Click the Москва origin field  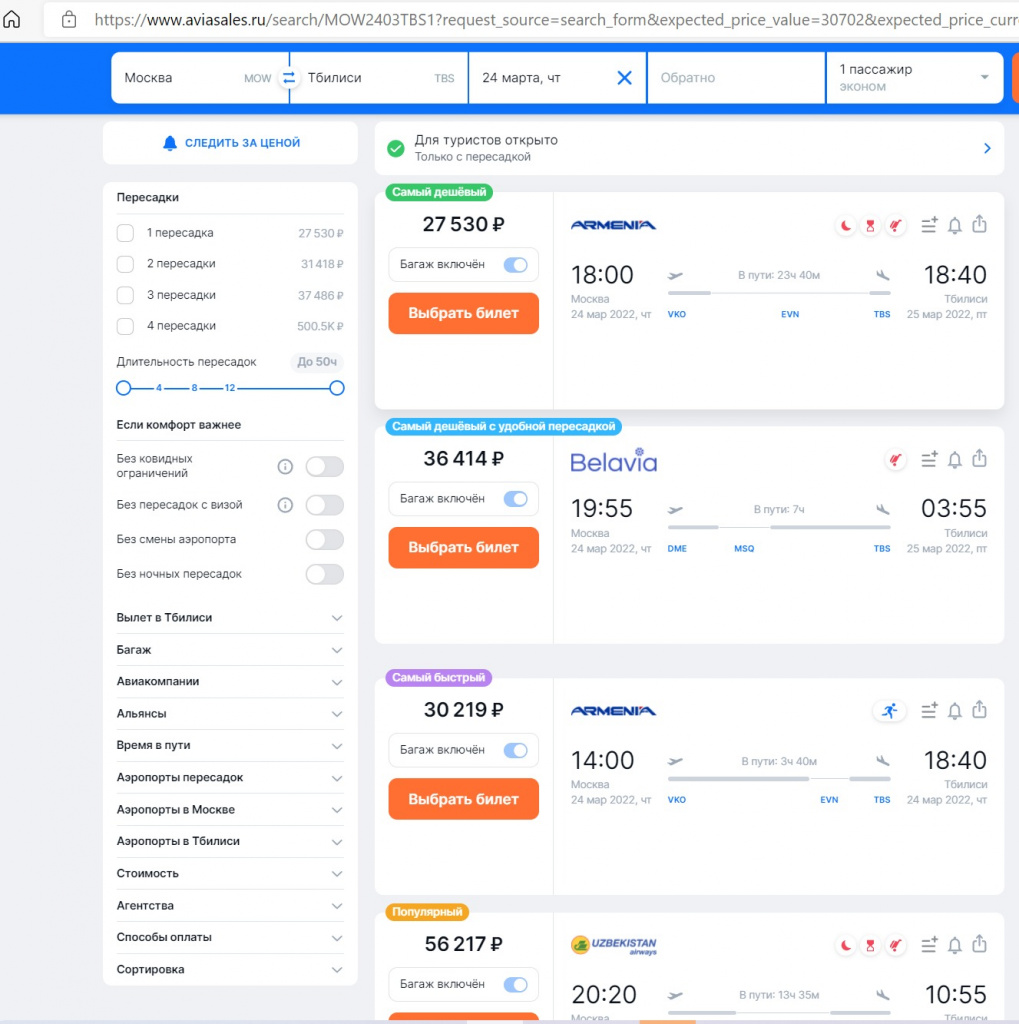point(200,78)
